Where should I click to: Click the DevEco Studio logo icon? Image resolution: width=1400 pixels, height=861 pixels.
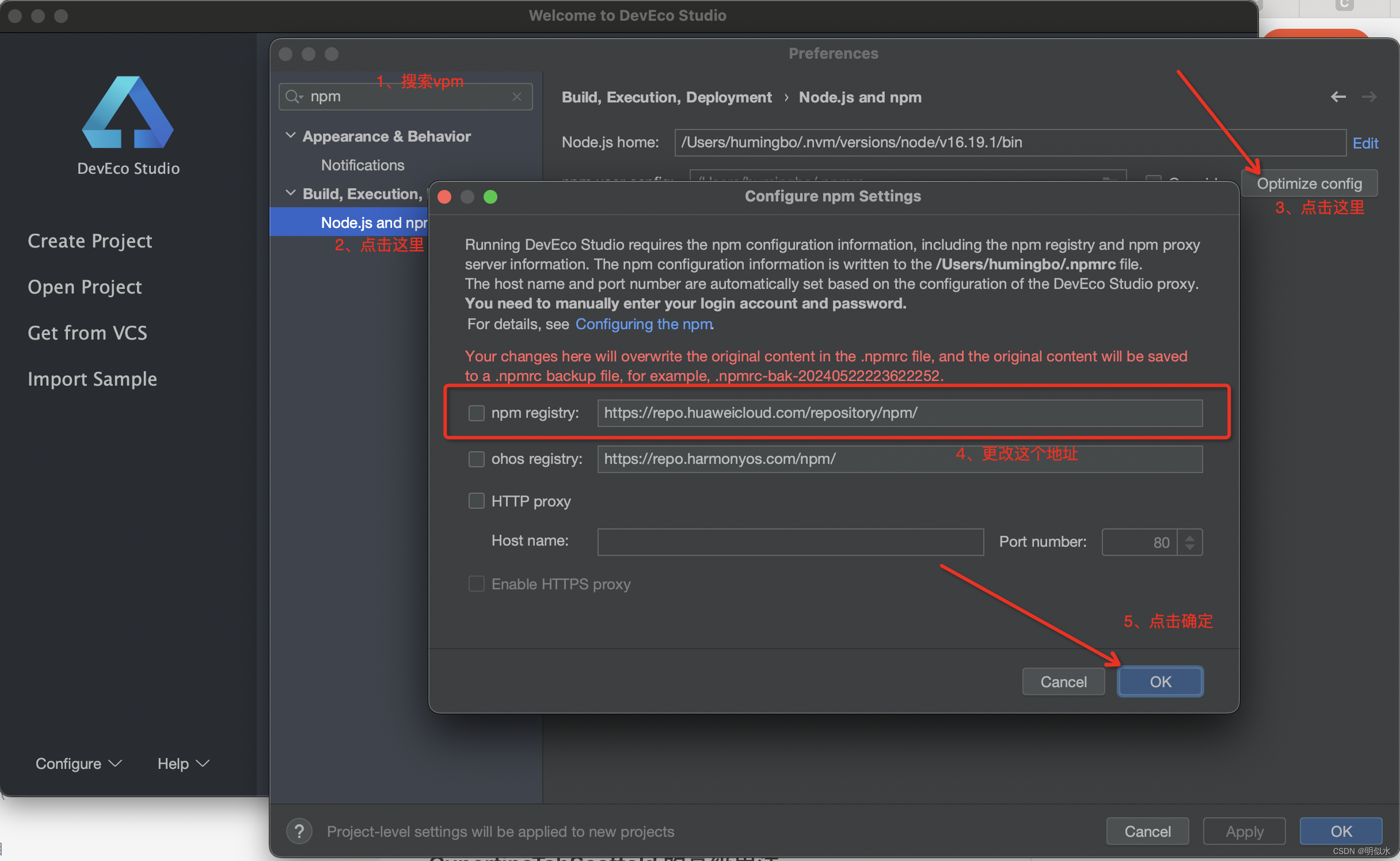(x=128, y=113)
